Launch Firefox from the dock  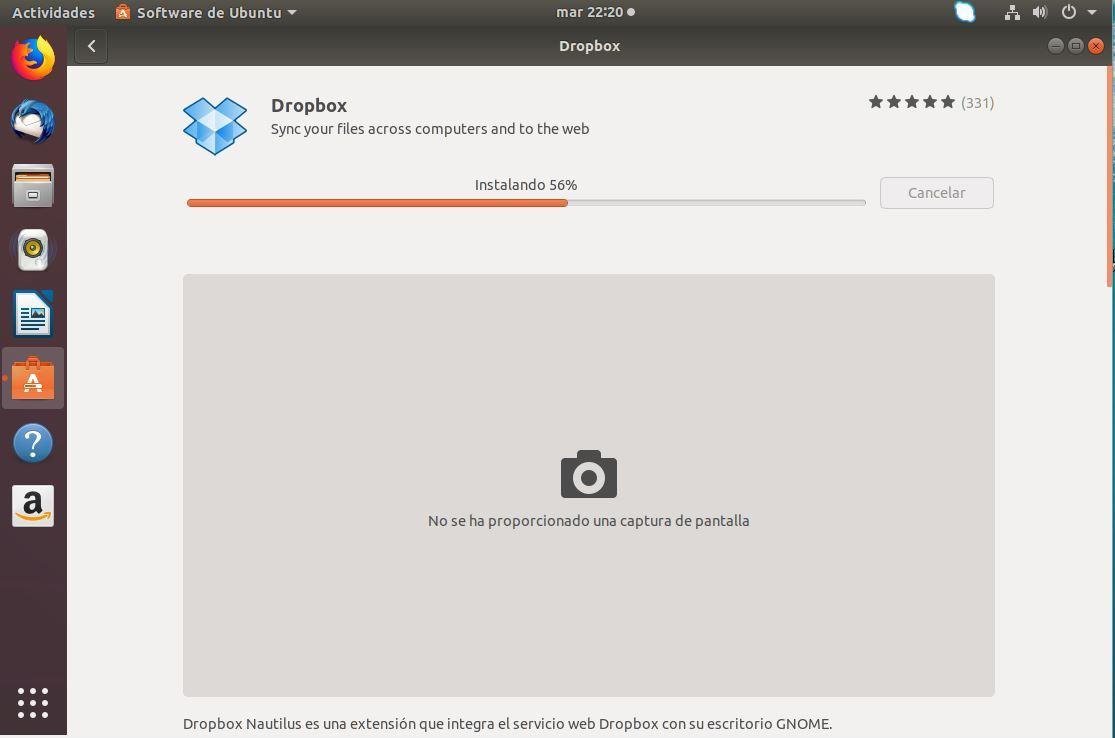[x=33, y=57]
